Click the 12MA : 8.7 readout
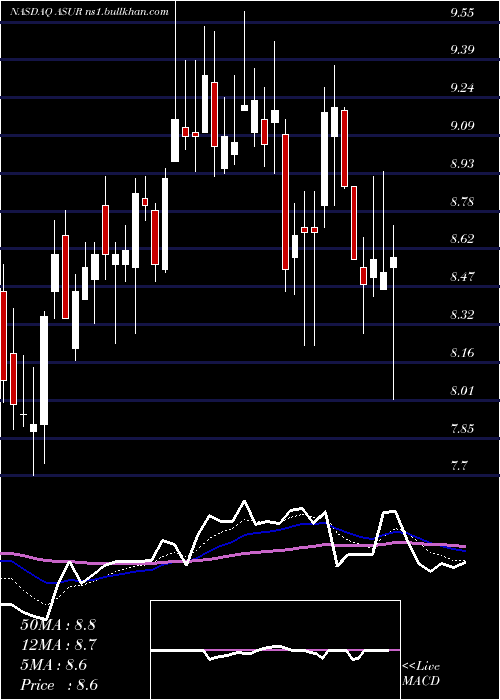500x700 pixels. (58, 645)
